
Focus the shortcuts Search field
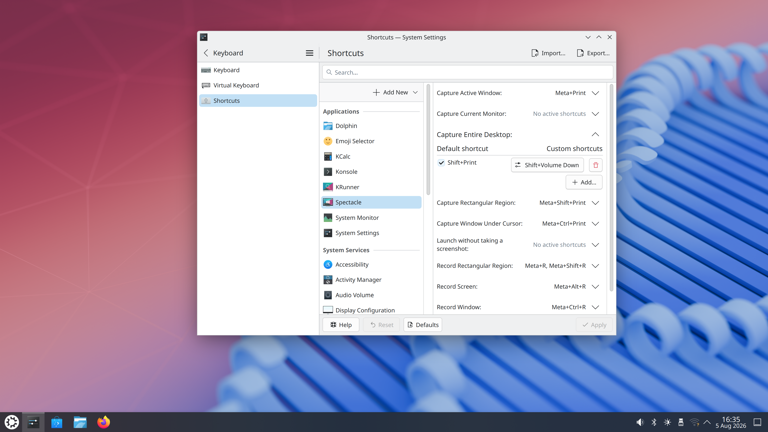tap(467, 72)
